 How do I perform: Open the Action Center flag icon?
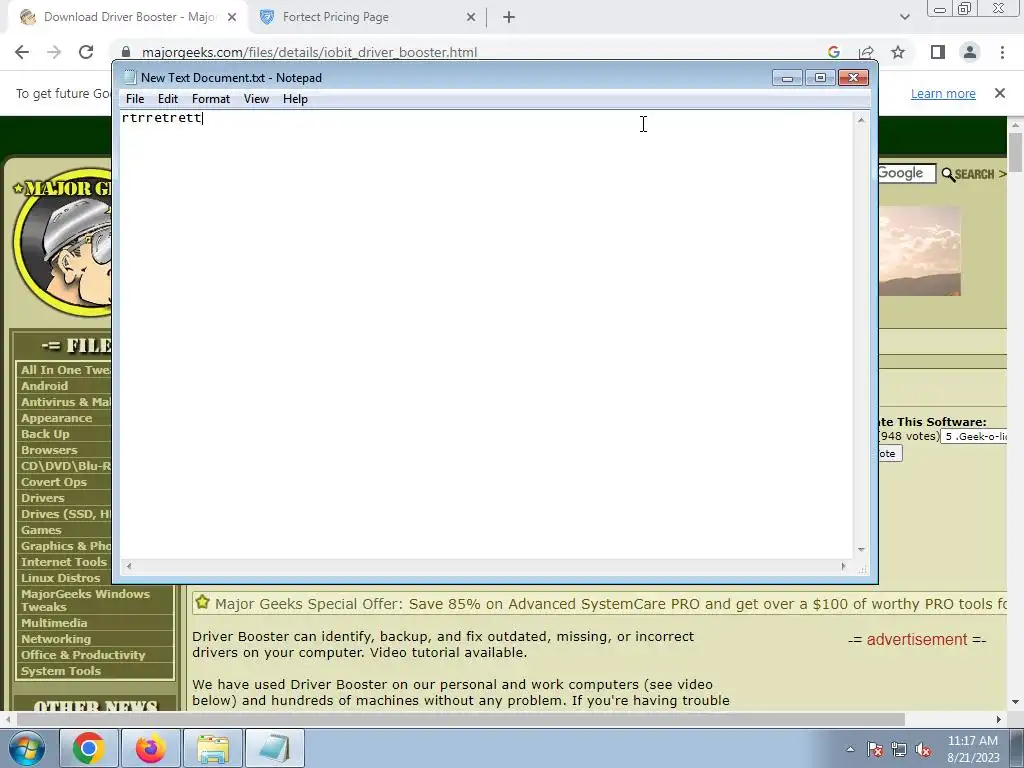(x=874, y=749)
